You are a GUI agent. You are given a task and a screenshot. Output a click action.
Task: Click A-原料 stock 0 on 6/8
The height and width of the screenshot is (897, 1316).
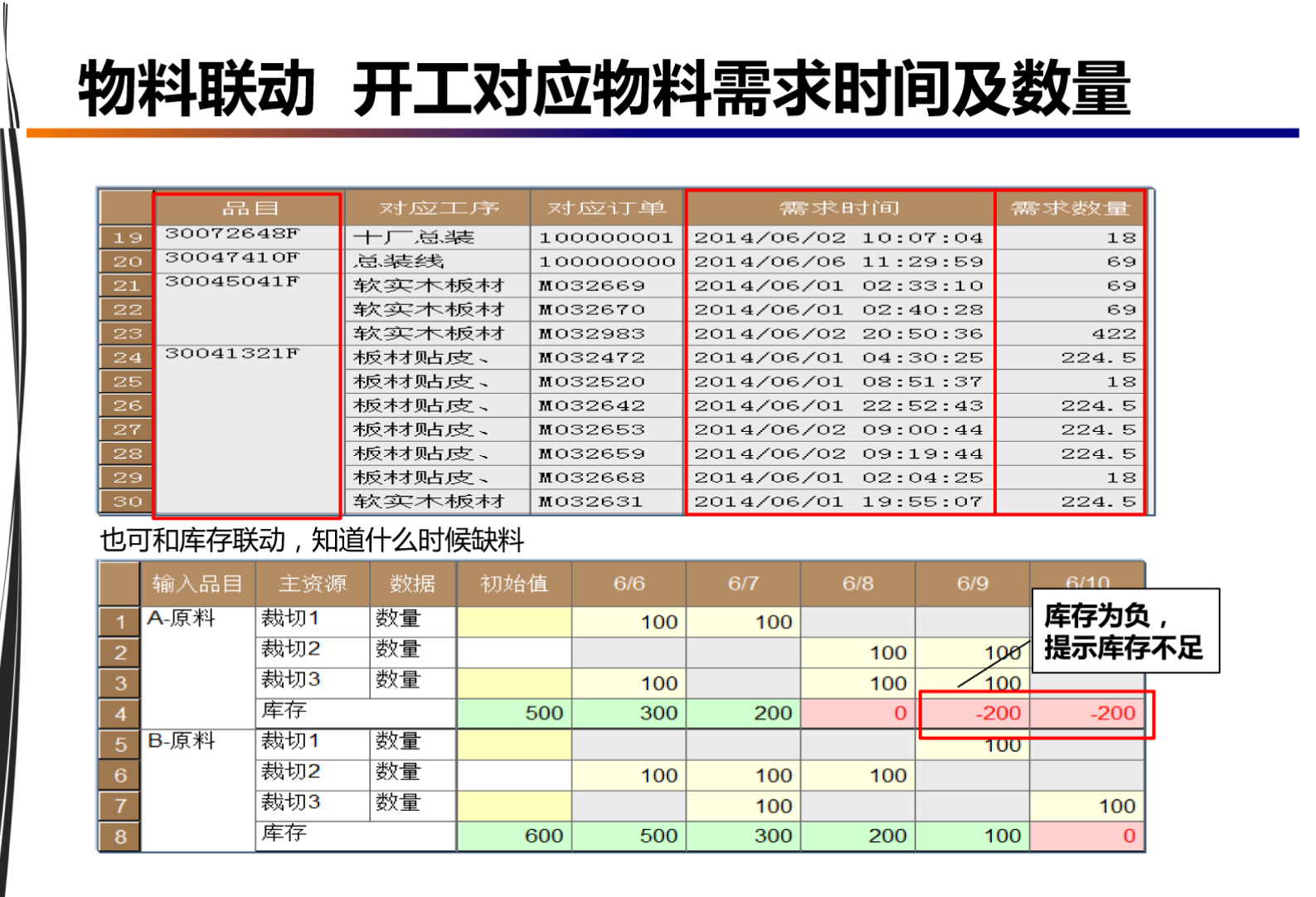tap(857, 713)
